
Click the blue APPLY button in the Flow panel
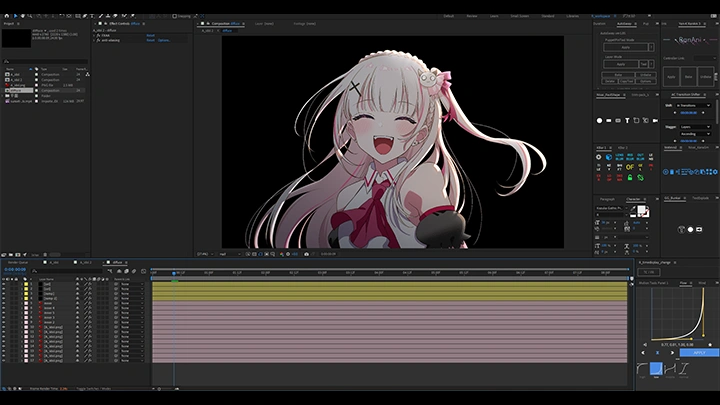[699, 353]
